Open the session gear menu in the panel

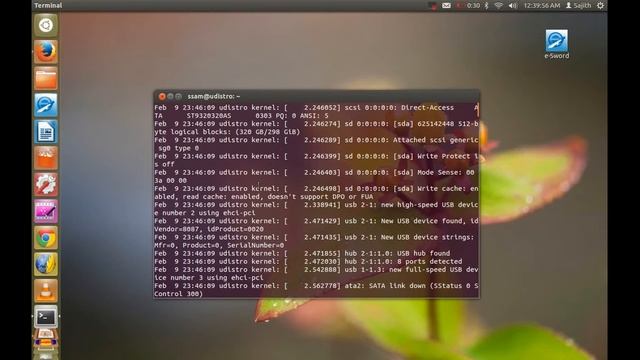tap(600, 5)
